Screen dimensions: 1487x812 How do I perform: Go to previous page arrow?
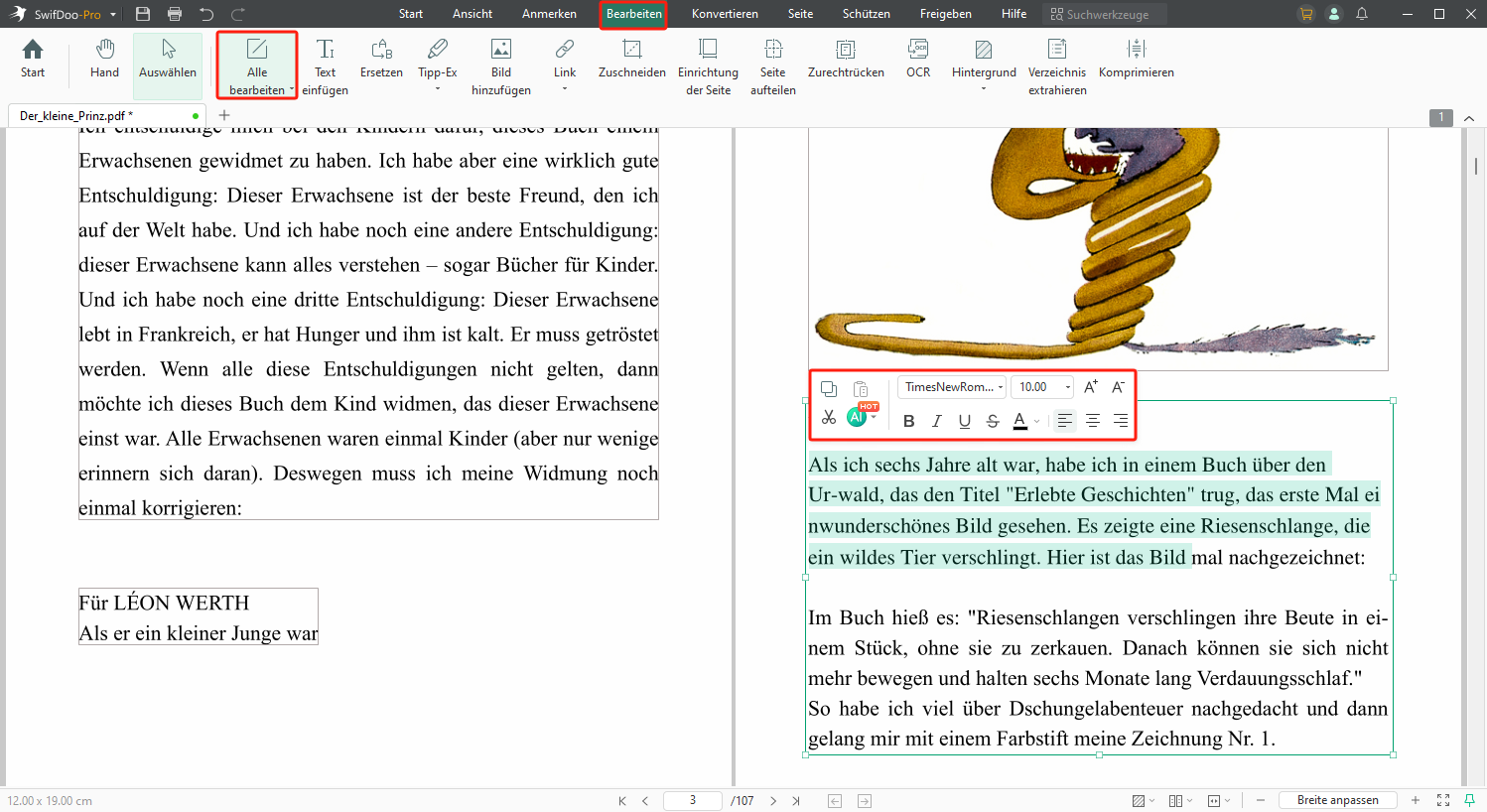645,800
